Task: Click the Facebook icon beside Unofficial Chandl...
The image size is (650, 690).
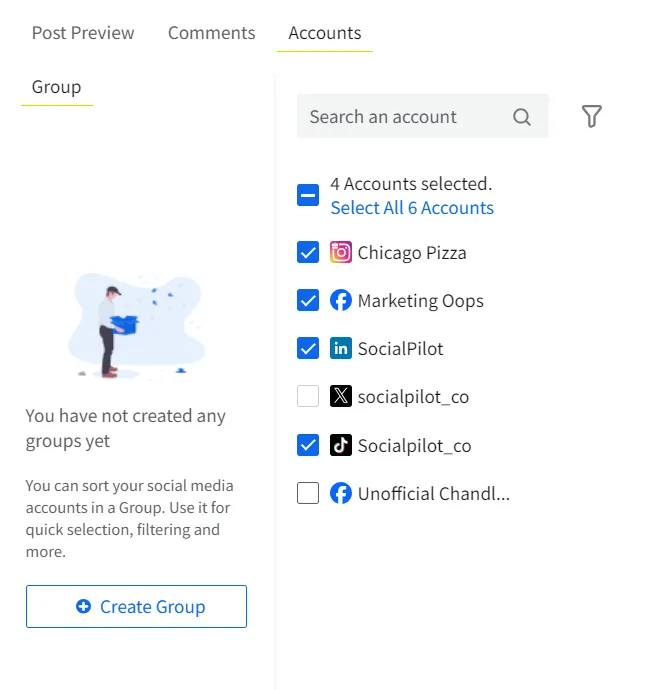Action: [x=341, y=493]
